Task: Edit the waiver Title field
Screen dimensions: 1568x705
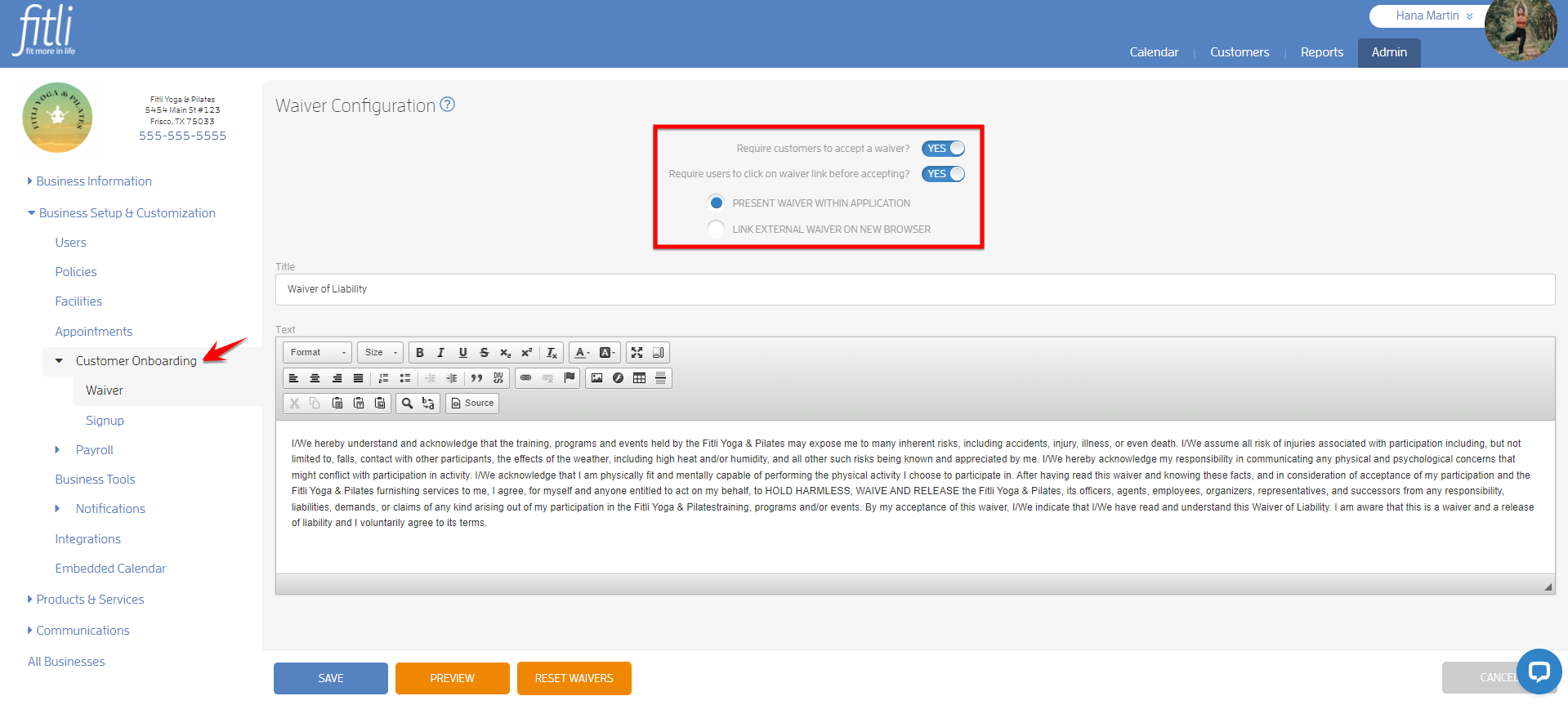Action: (x=915, y=289)
